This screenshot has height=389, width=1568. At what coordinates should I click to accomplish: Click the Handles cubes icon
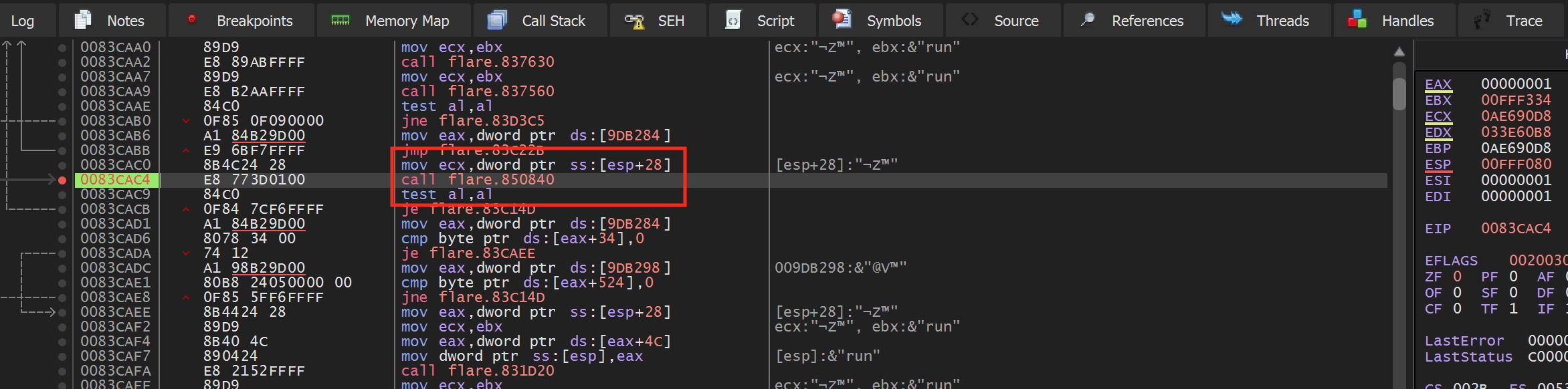[x=1357, y=19]
